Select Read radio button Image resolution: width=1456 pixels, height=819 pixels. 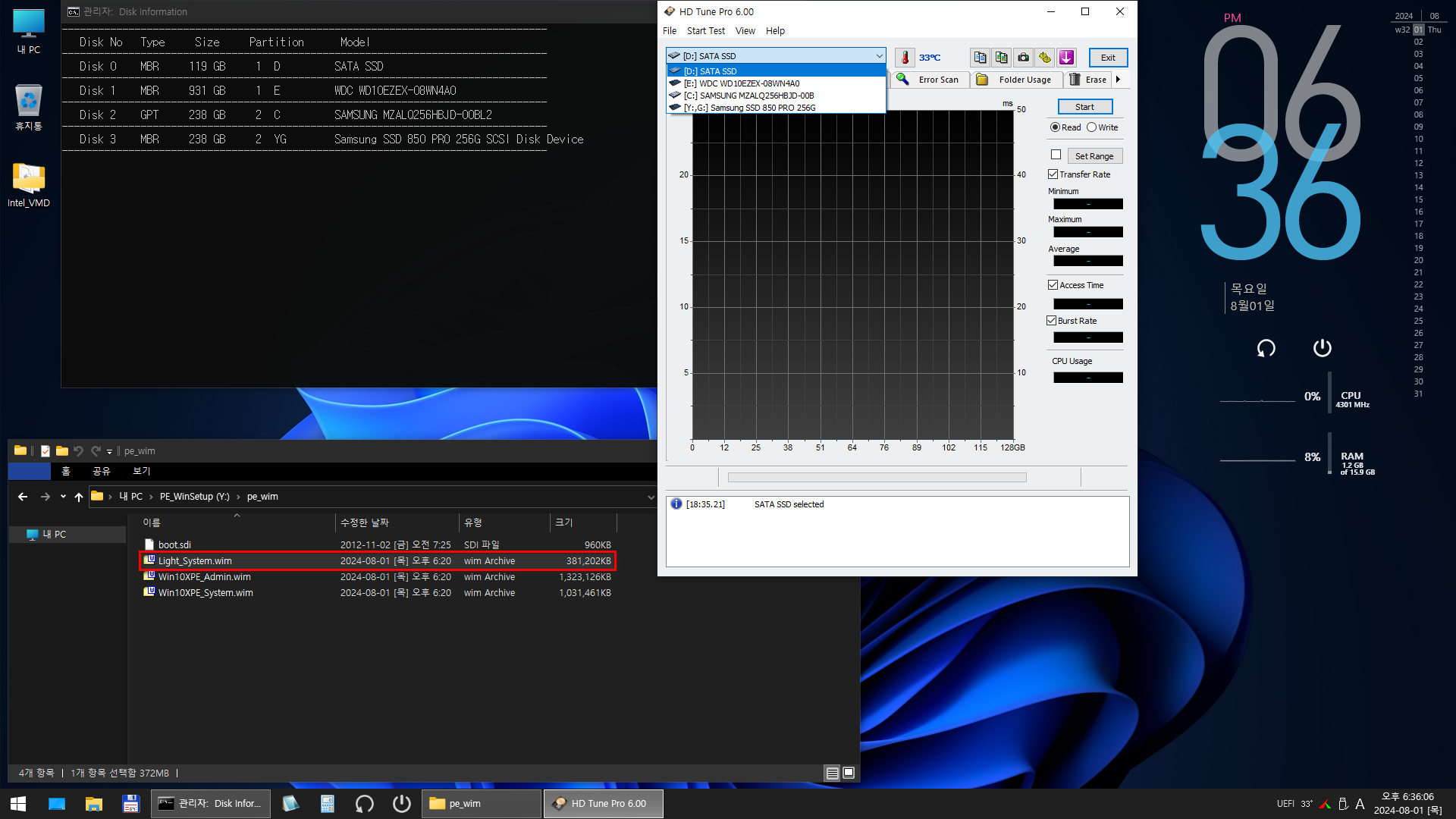point(1055,127)
